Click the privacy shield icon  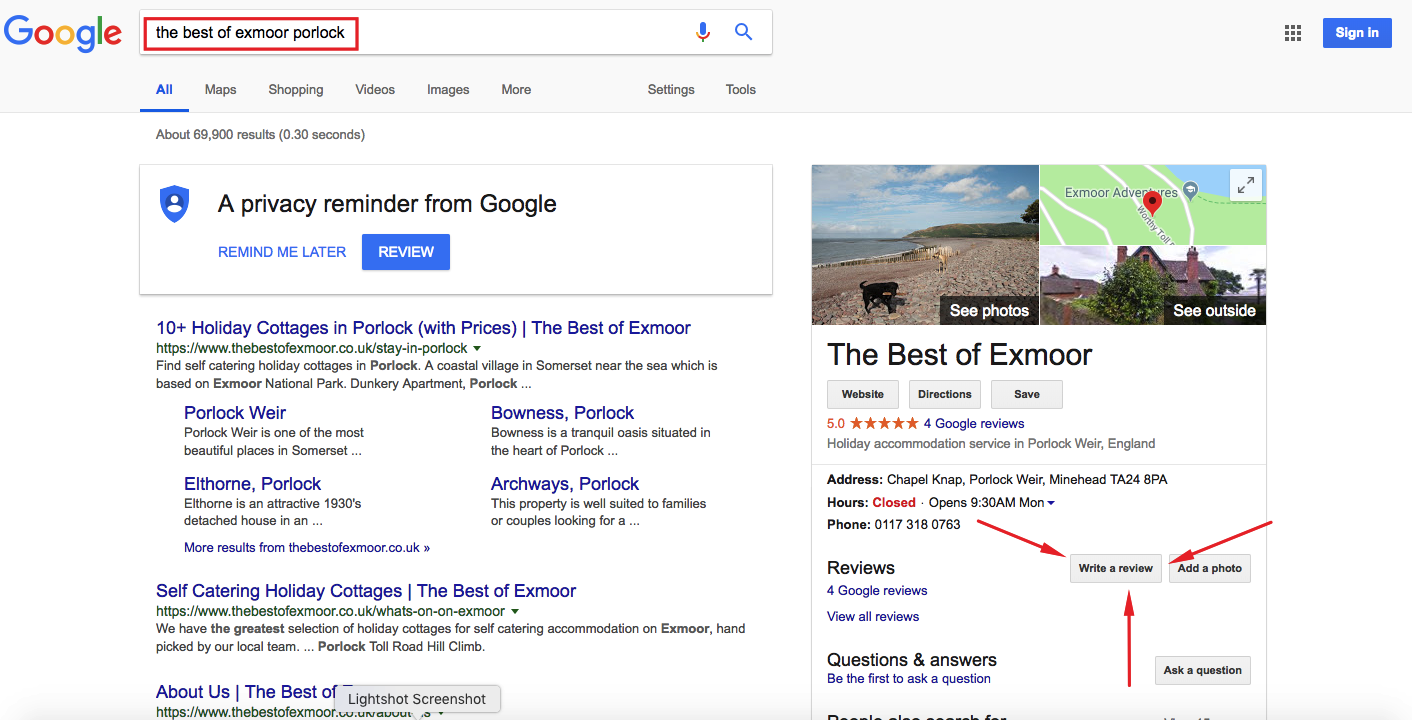[174, 204]
